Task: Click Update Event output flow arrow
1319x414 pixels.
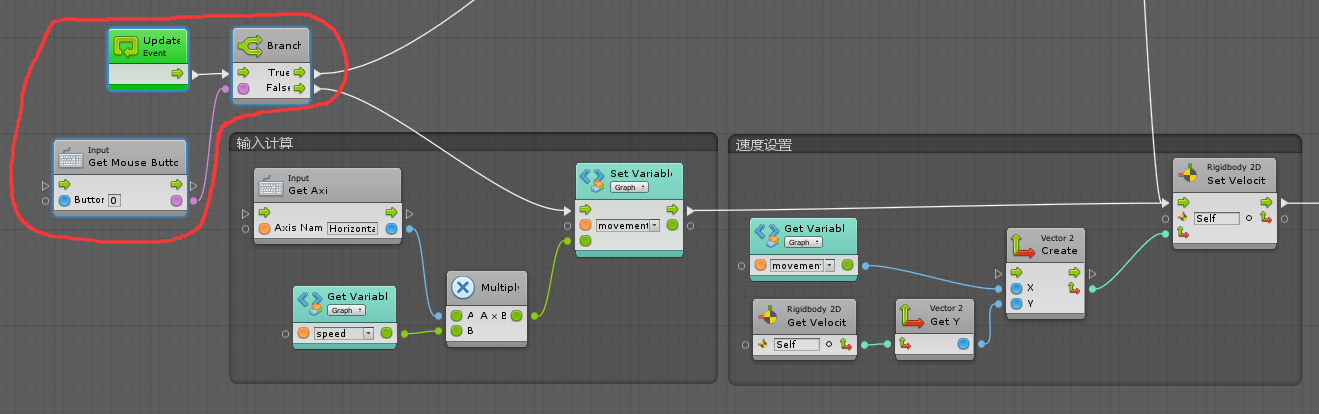Action: point(177,74)
